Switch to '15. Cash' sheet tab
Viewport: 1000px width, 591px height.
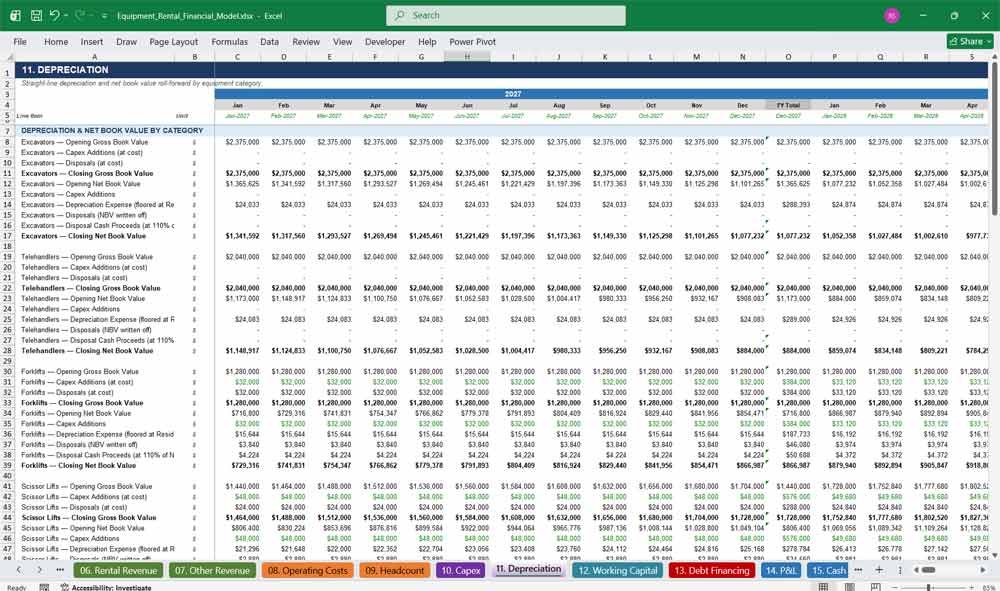[x=827, y=571]
